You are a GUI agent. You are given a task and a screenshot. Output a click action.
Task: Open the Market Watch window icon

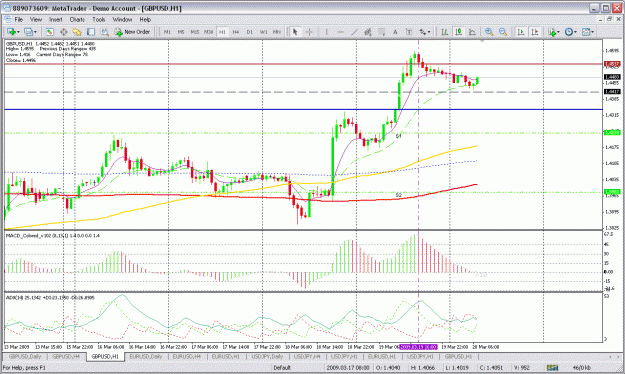[x=49, y=32]
